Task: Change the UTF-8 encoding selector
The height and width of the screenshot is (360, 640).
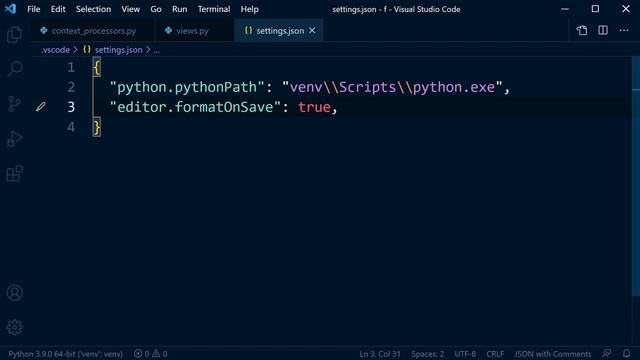Action: [x=465, y=354]
